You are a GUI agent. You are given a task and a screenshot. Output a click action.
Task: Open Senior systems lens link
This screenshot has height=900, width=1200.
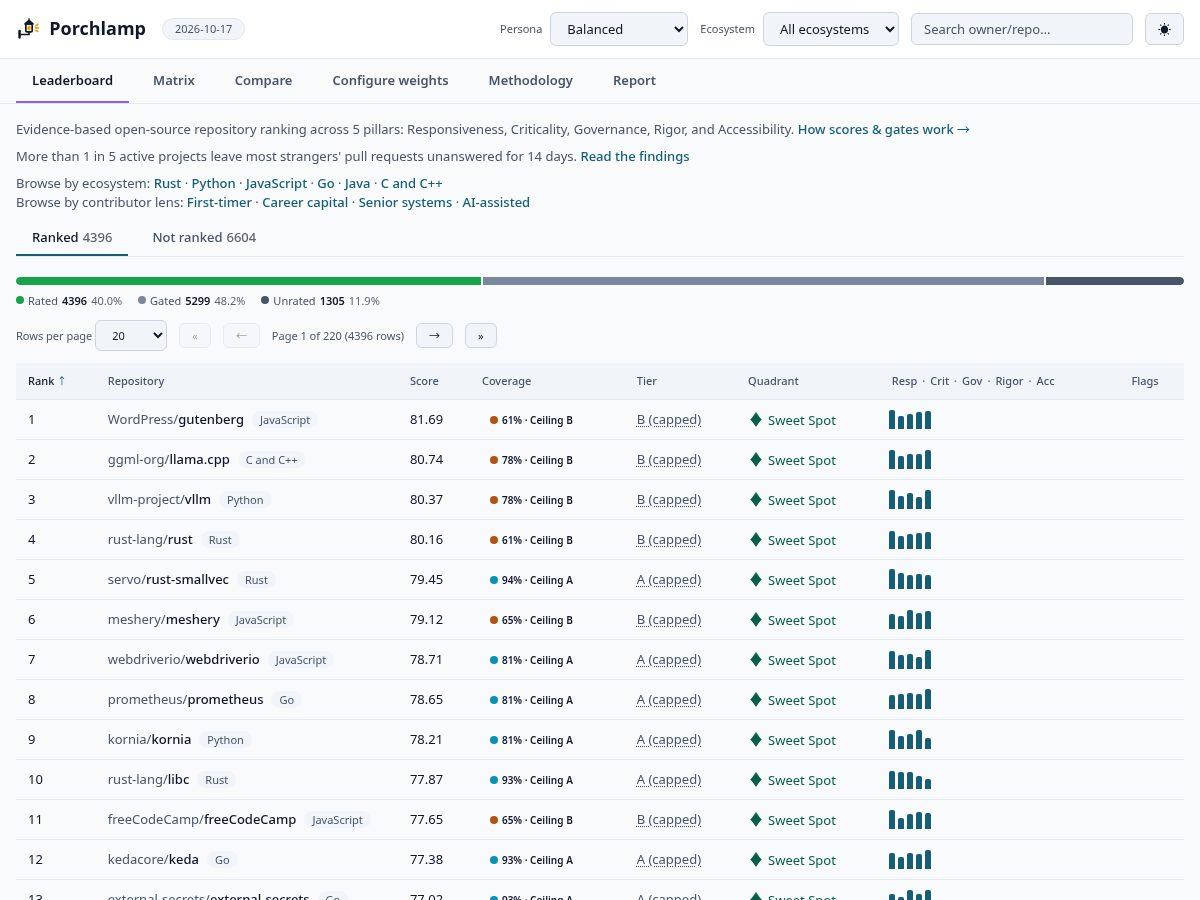(x=405, y=202)
